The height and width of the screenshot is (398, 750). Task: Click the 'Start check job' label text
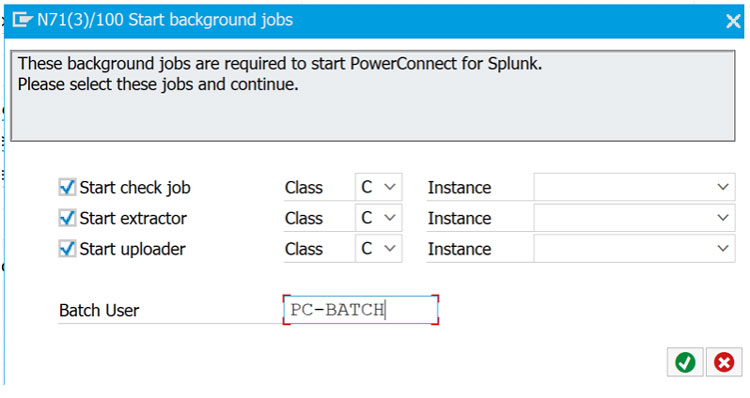pyautogui.click(x=135, y=188)
